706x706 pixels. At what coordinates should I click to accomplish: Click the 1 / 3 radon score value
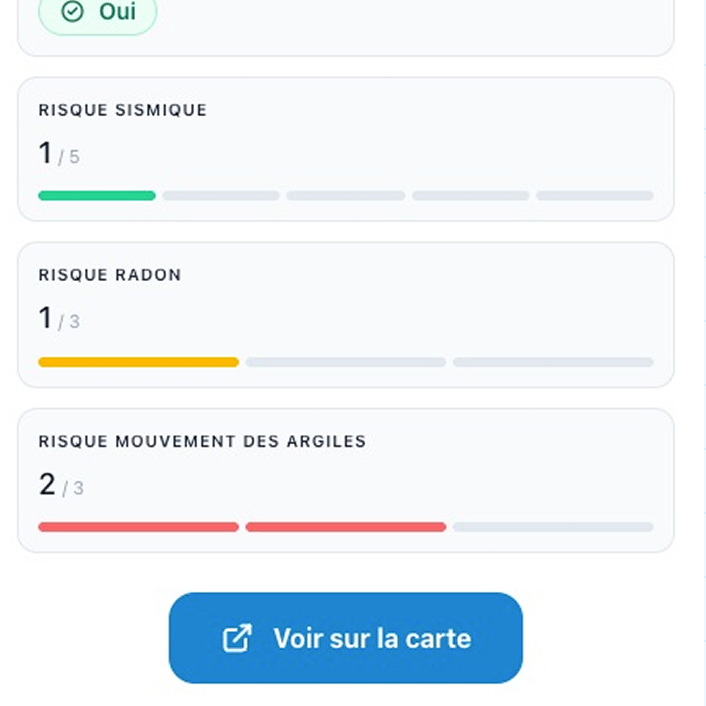click(x=59, y=318)
